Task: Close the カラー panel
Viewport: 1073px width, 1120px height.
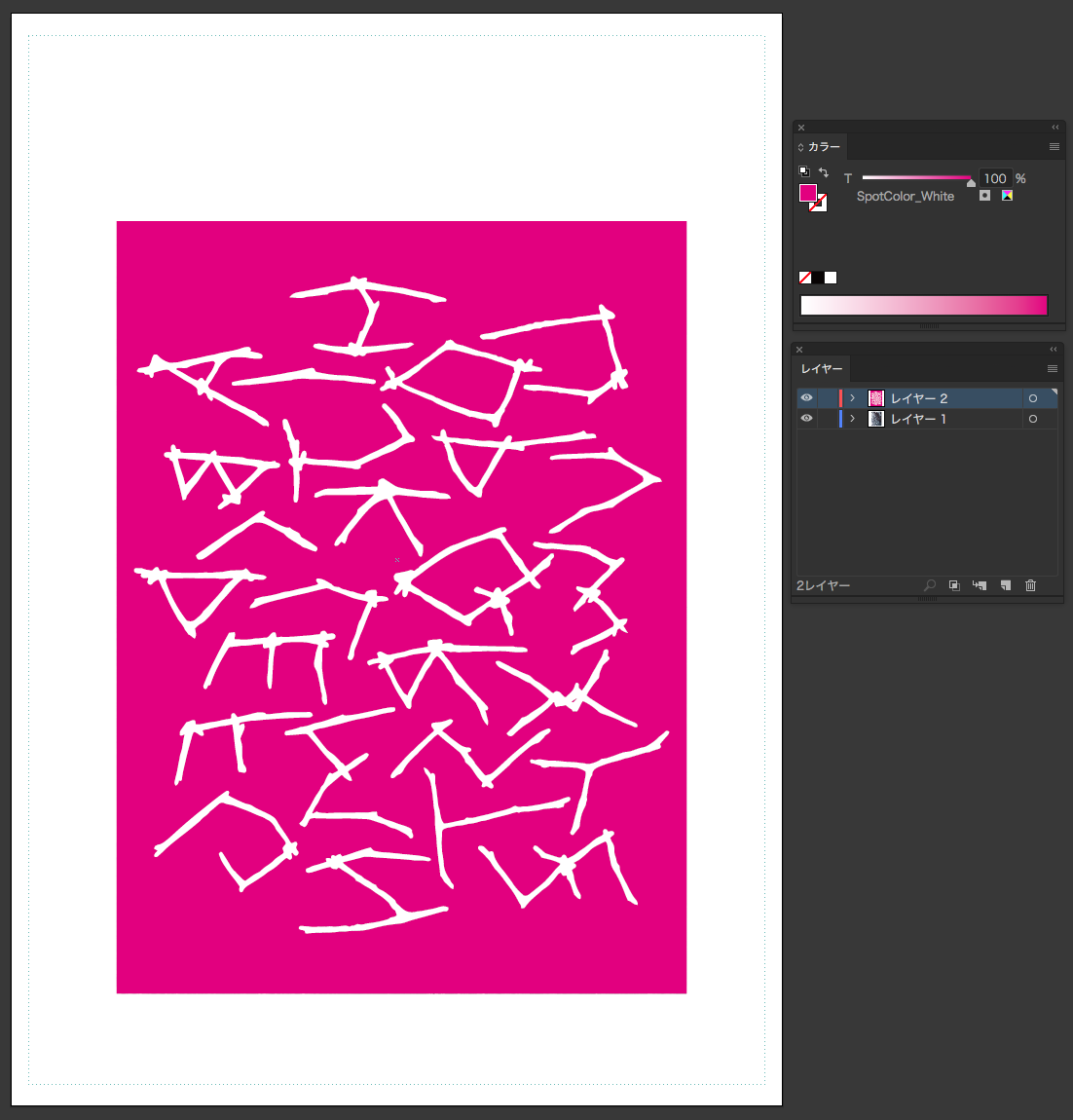Action: coord(801,128)
